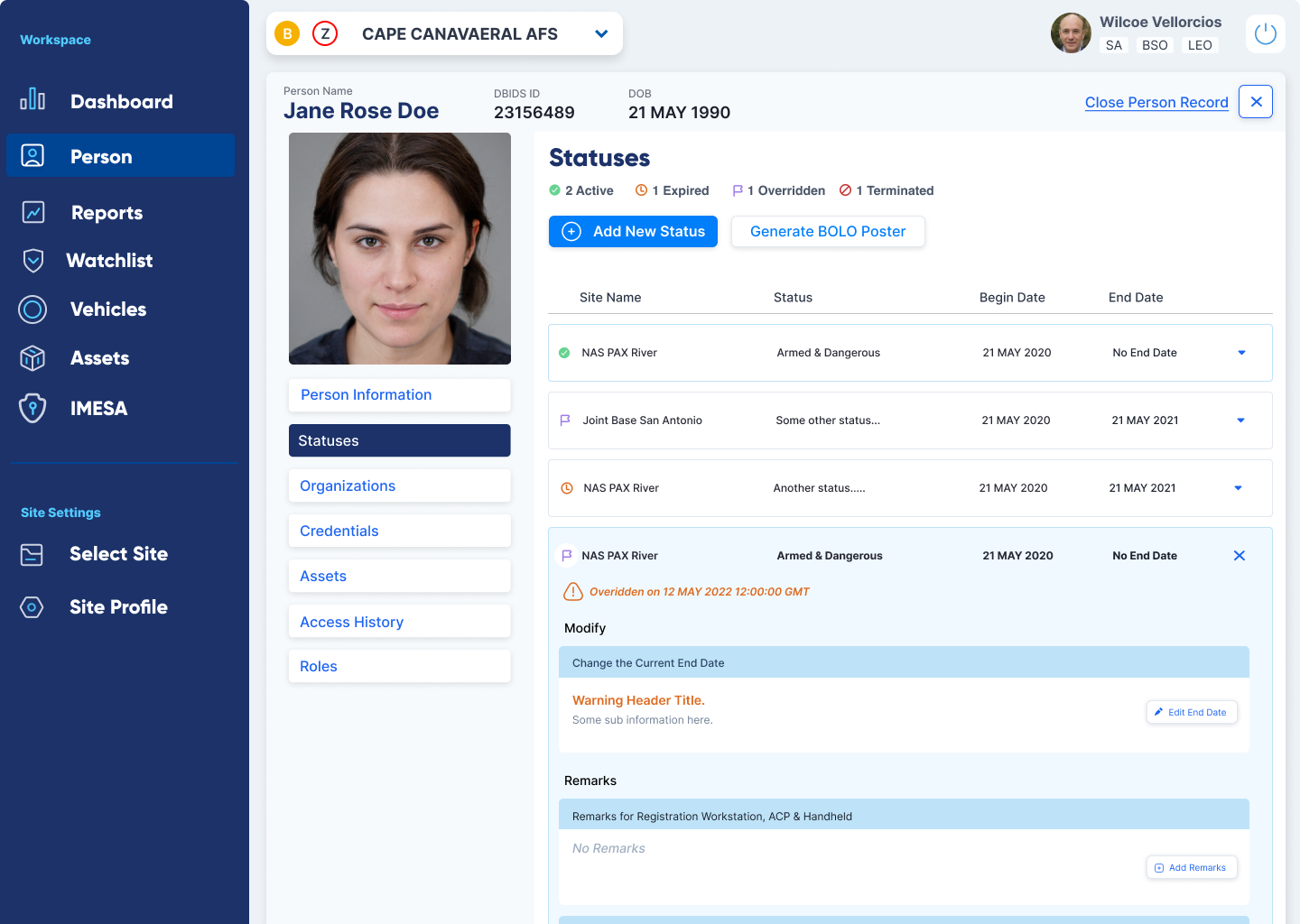Image resolution: width=1300 pixels, height=924 pixels.
Task: Click the Edit End Date button
Action: point(1192,712)
